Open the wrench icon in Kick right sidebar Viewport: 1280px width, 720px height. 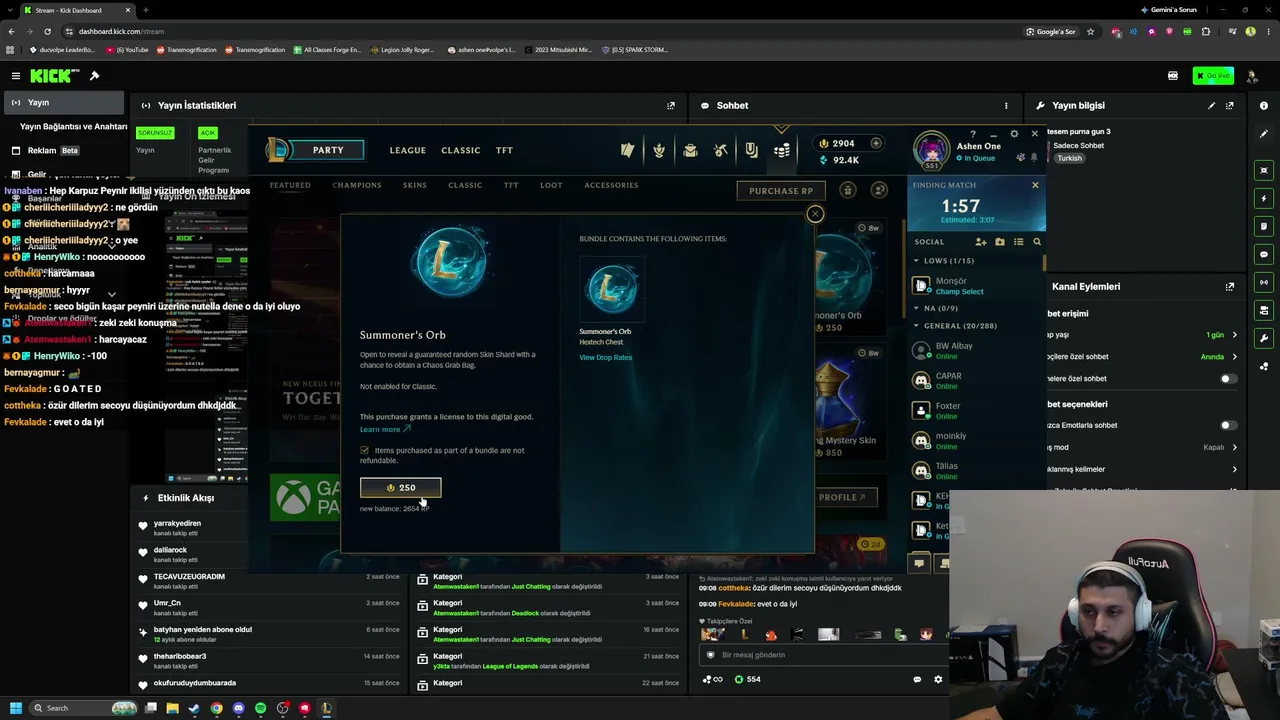[x=1264, y=338]
